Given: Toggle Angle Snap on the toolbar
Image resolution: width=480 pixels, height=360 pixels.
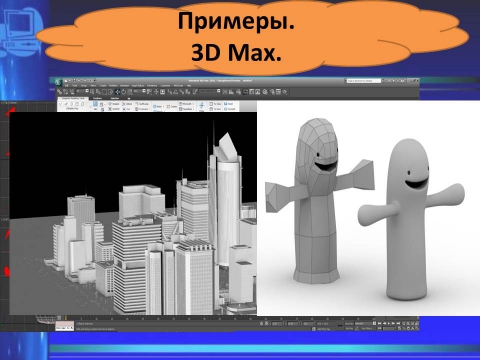Looking at the screenshot, I should 176,92.
